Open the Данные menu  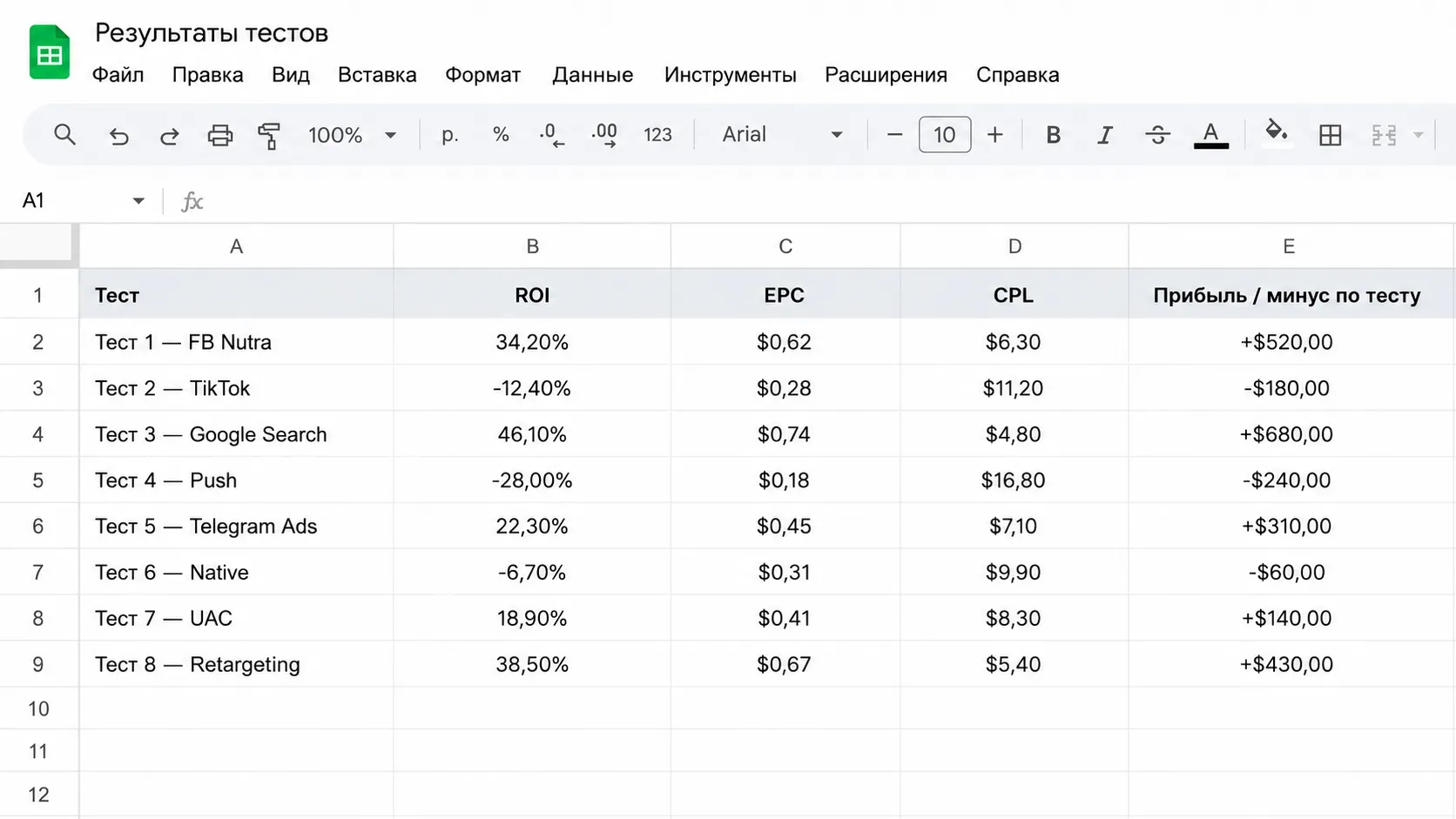(592, 75)
